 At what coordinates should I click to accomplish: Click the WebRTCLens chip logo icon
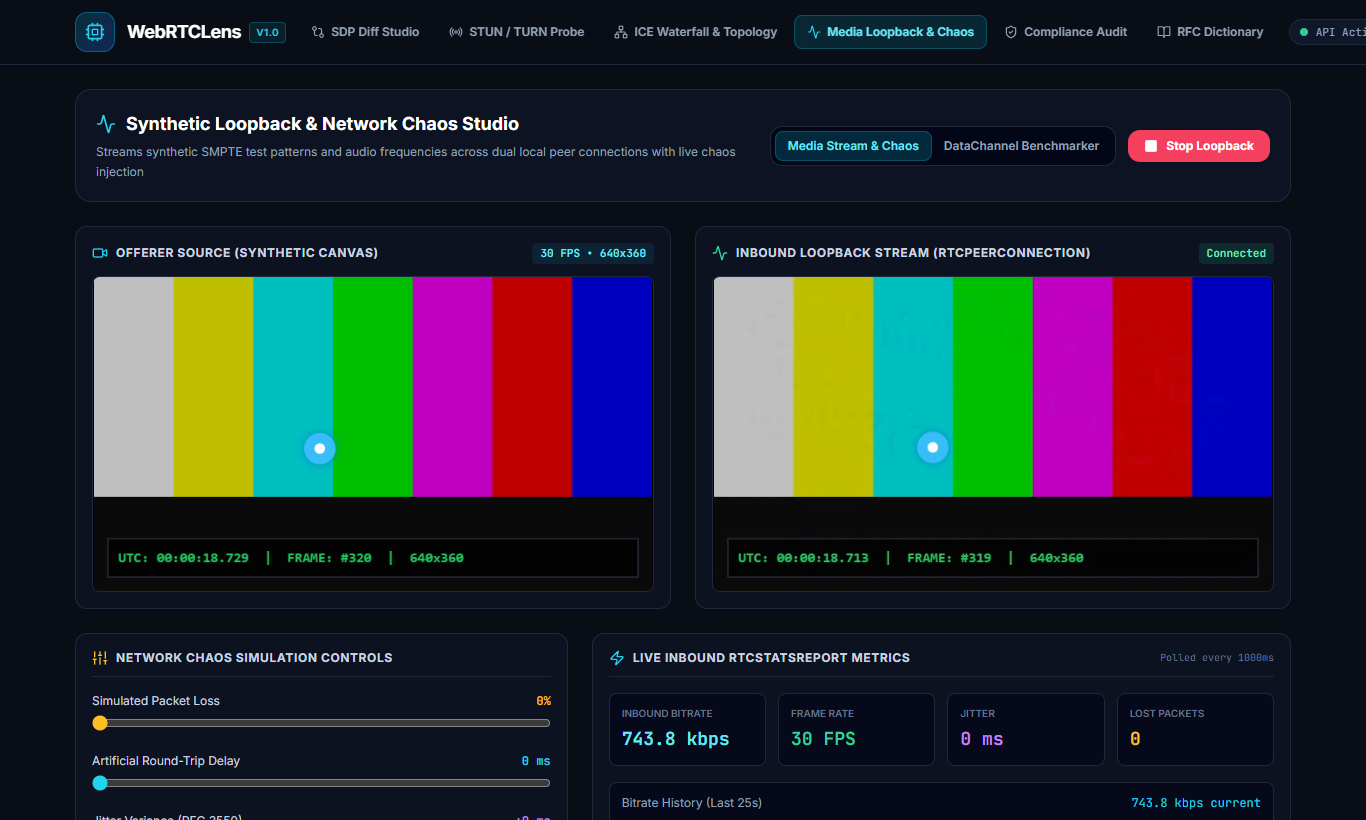pos(95,32)
